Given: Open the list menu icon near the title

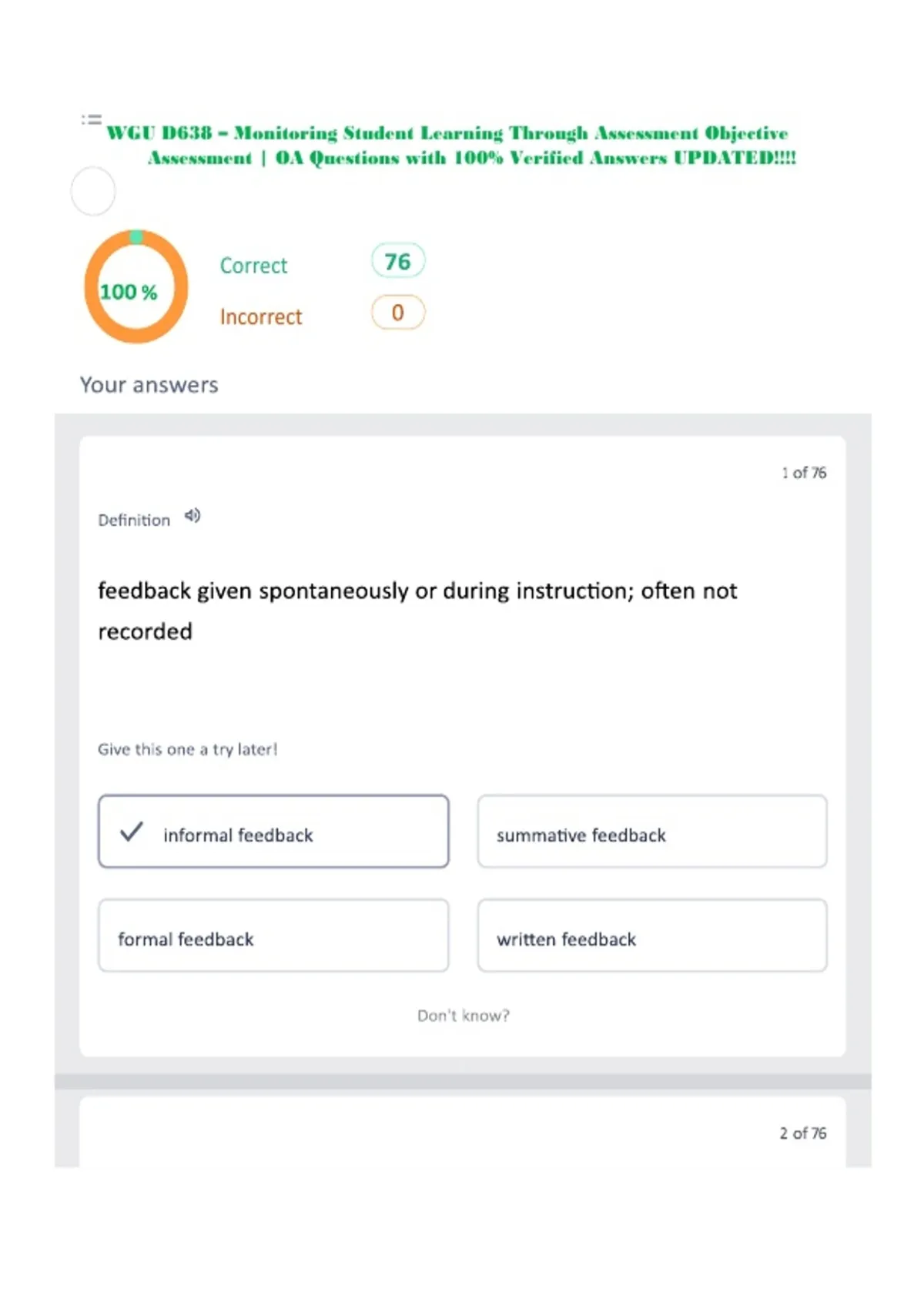Looking at the screenshot, I should pos(92,119).
